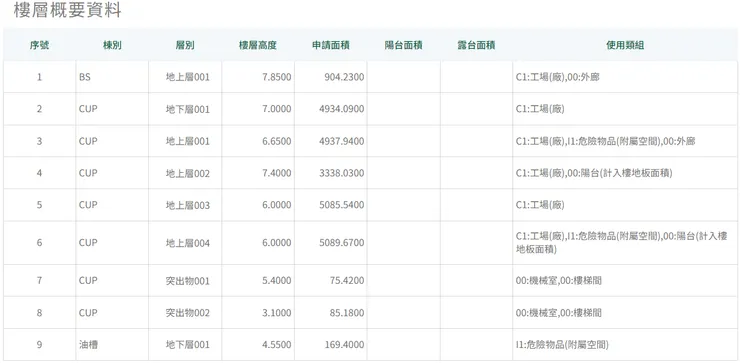Click the usage cell of row 6
This screenshot has width=740, height=363.
tap(626, 243)
